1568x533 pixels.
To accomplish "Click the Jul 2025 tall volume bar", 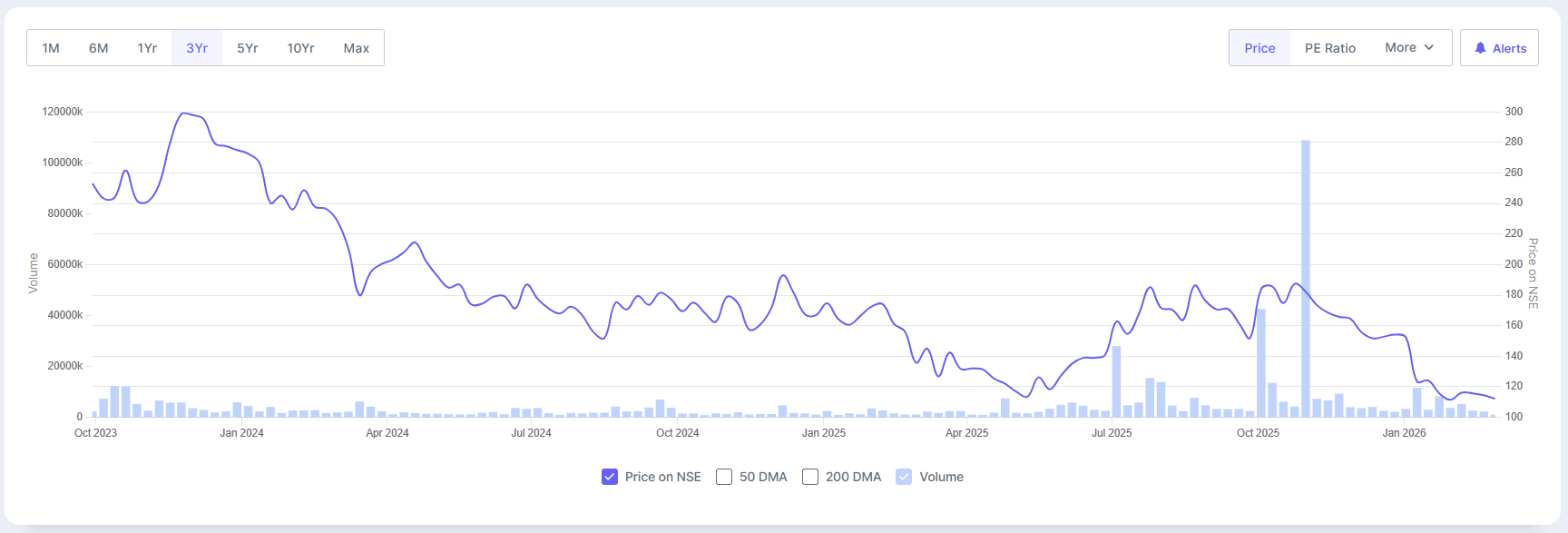I will click(1116, 381).
